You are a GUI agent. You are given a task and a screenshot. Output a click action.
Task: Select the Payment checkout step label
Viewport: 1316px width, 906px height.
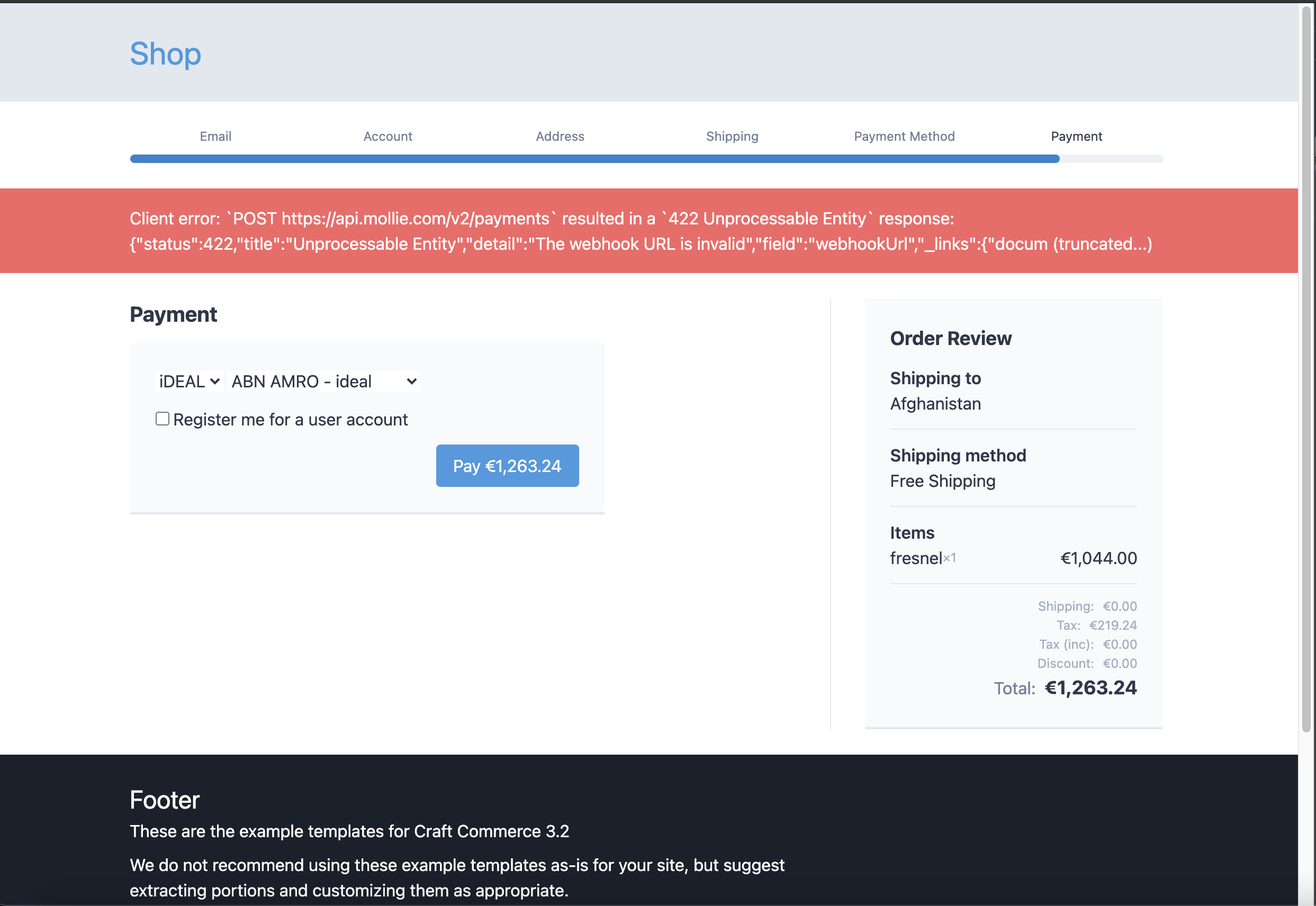tap(1076, 136)
